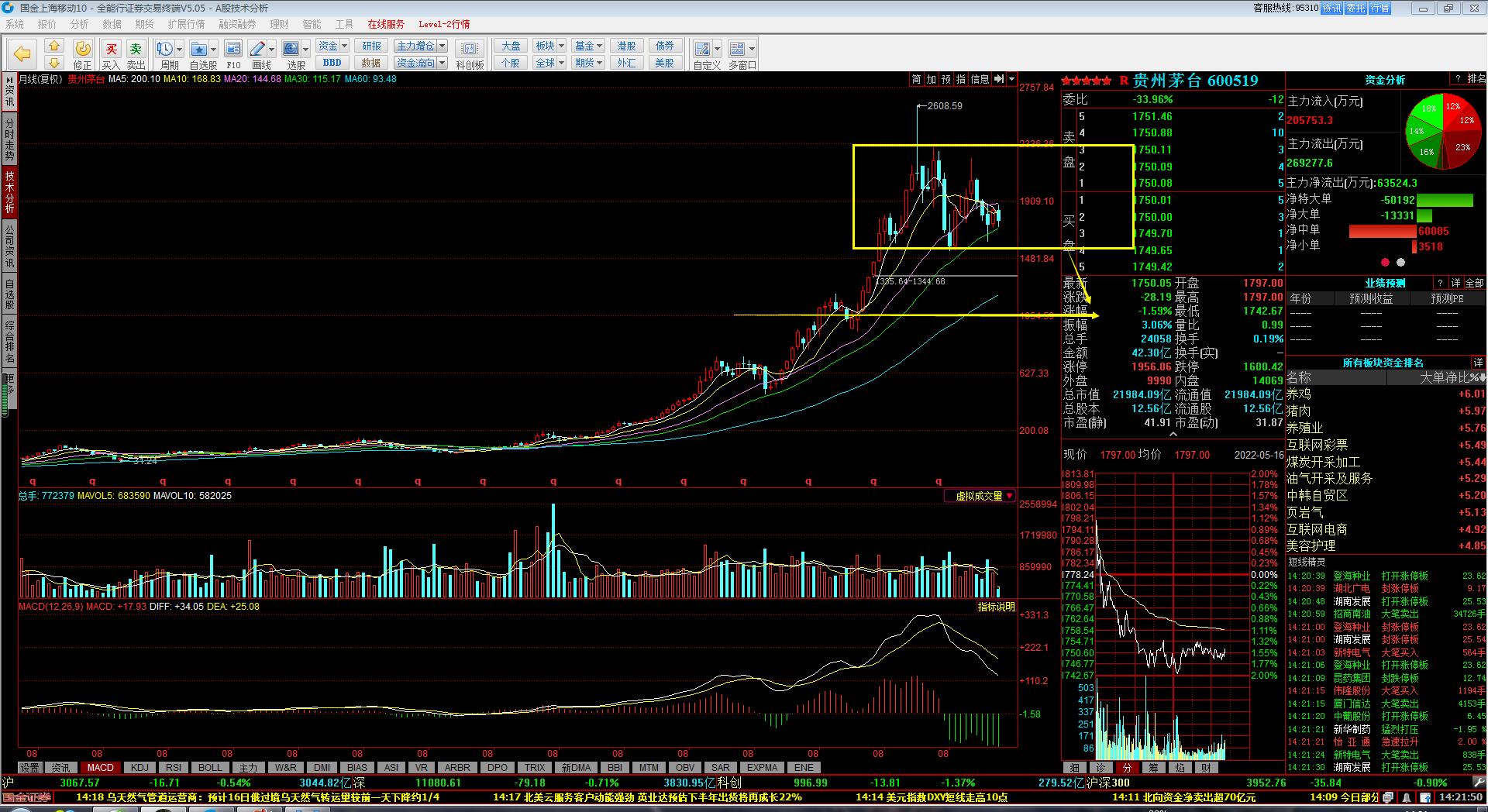This screenshot has width=1488, height=812.
Task: Click the 大盘 market index button
Action: [x=511, y=46]
